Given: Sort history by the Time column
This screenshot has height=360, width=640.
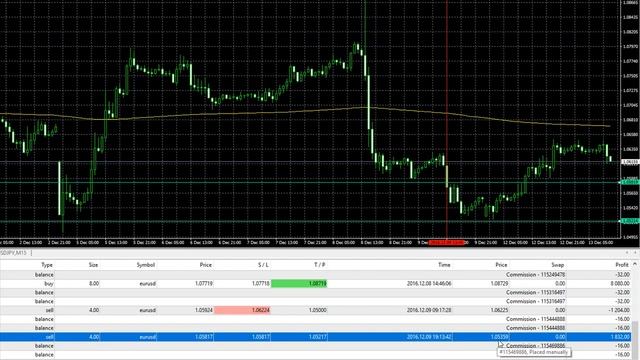Looking at the screenshot, I should [x=444, y=265].
